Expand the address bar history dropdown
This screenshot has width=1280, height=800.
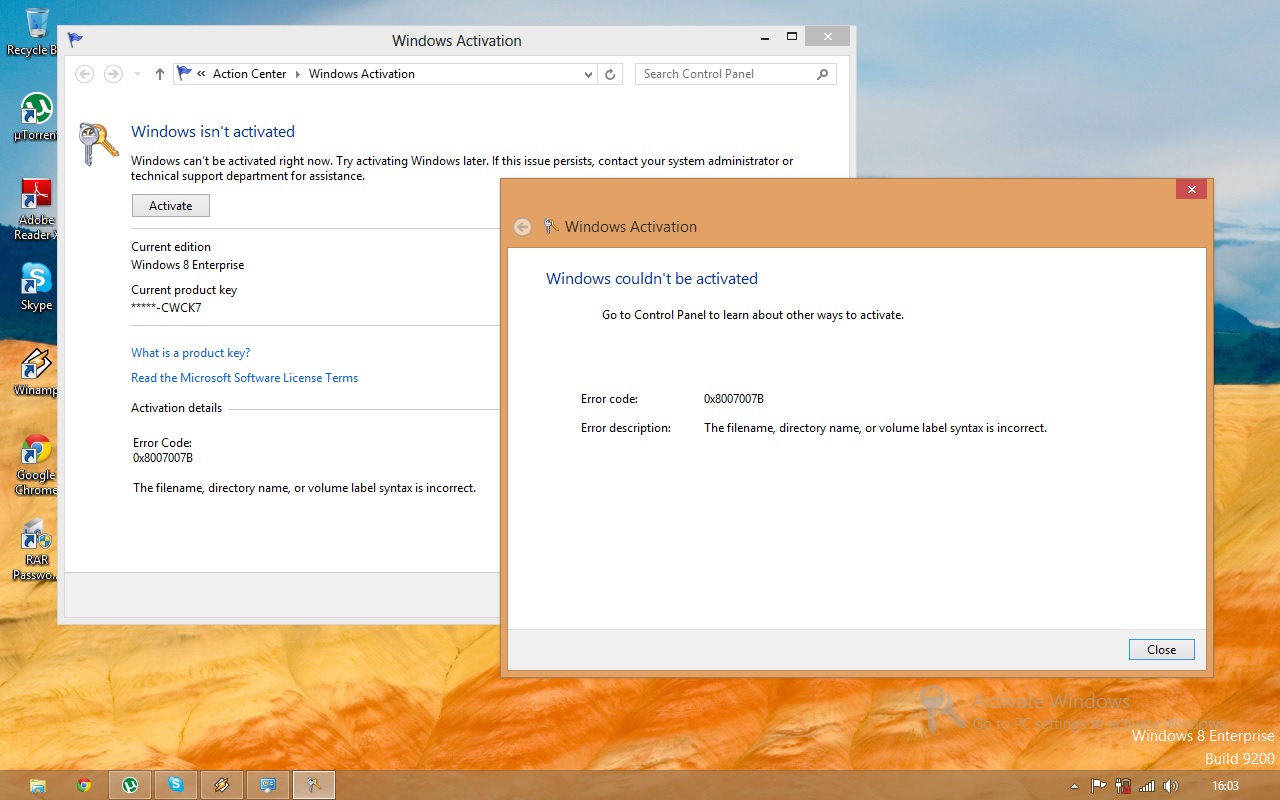588,74
